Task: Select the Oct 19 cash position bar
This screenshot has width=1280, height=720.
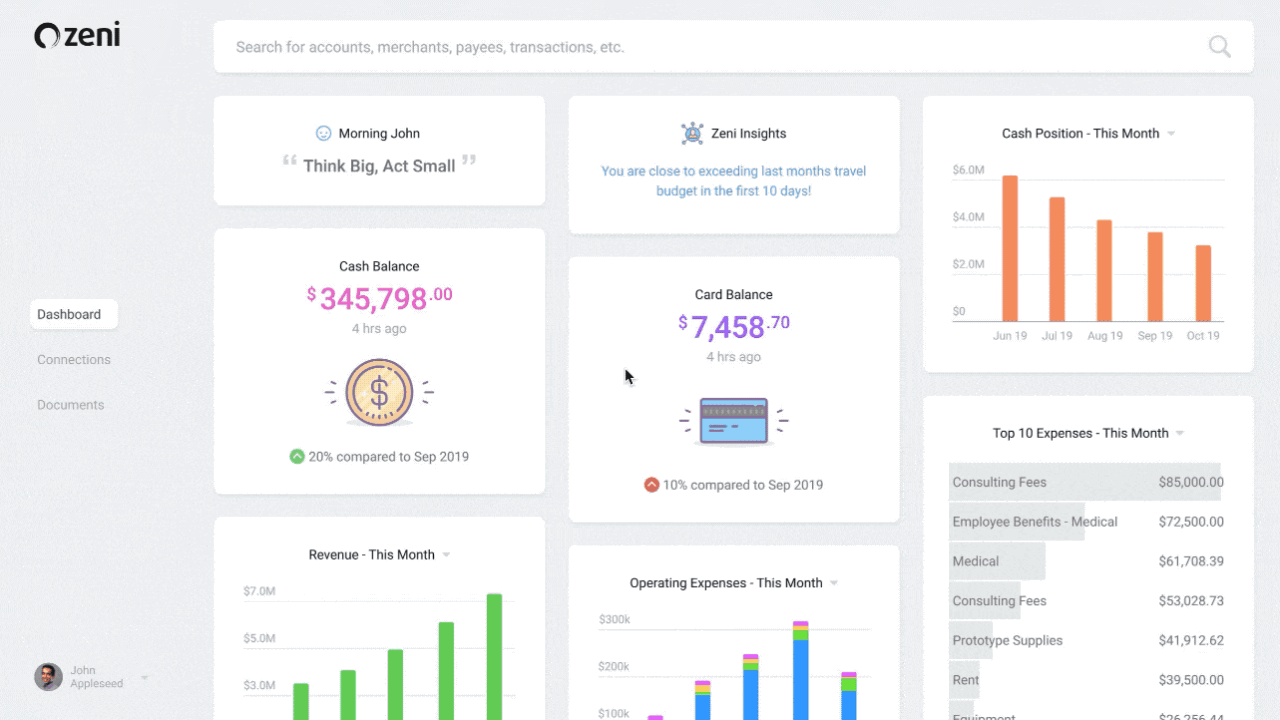Action: [1203, 283]
